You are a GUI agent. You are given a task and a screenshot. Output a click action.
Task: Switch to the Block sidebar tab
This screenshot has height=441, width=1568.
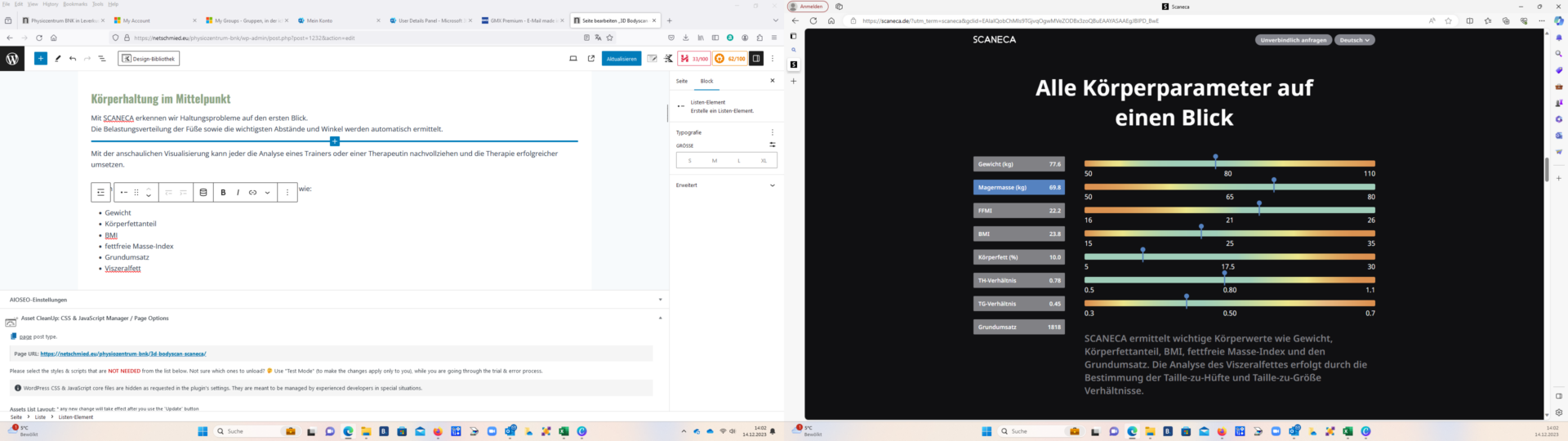[x=707, y=81]
